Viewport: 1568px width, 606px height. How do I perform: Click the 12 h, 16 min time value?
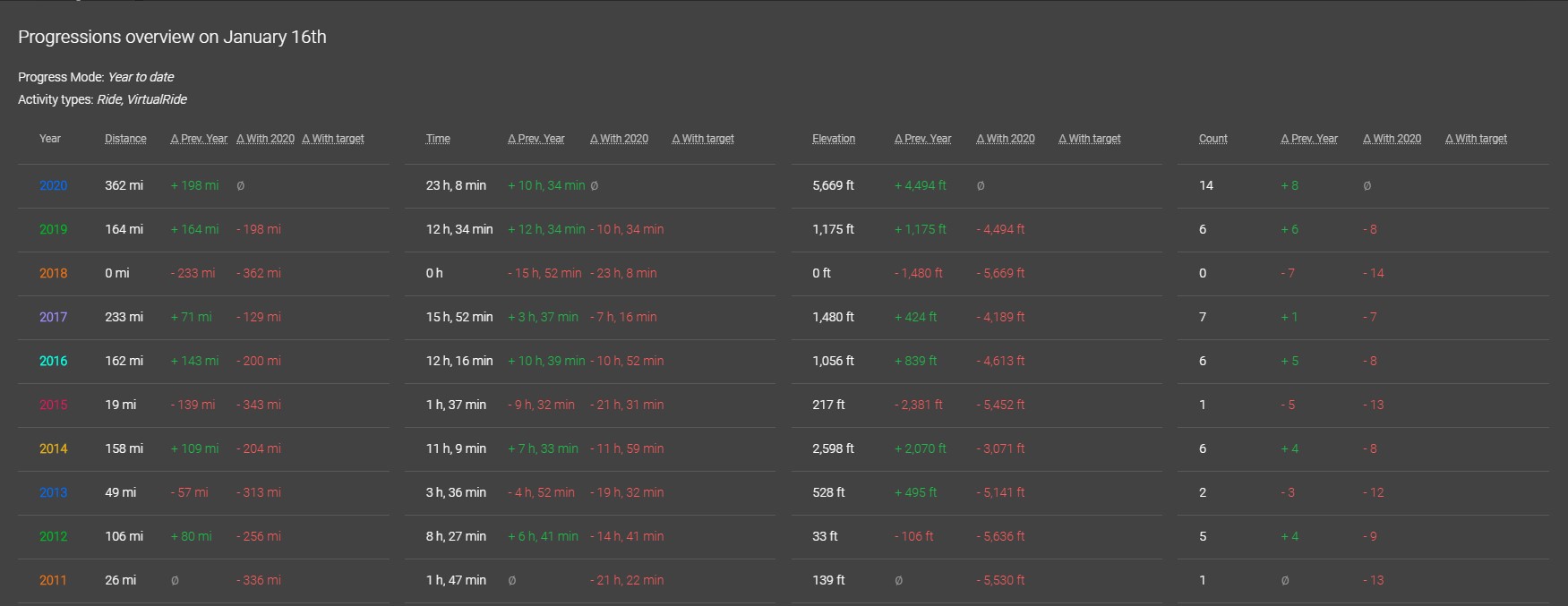[459, 361]
